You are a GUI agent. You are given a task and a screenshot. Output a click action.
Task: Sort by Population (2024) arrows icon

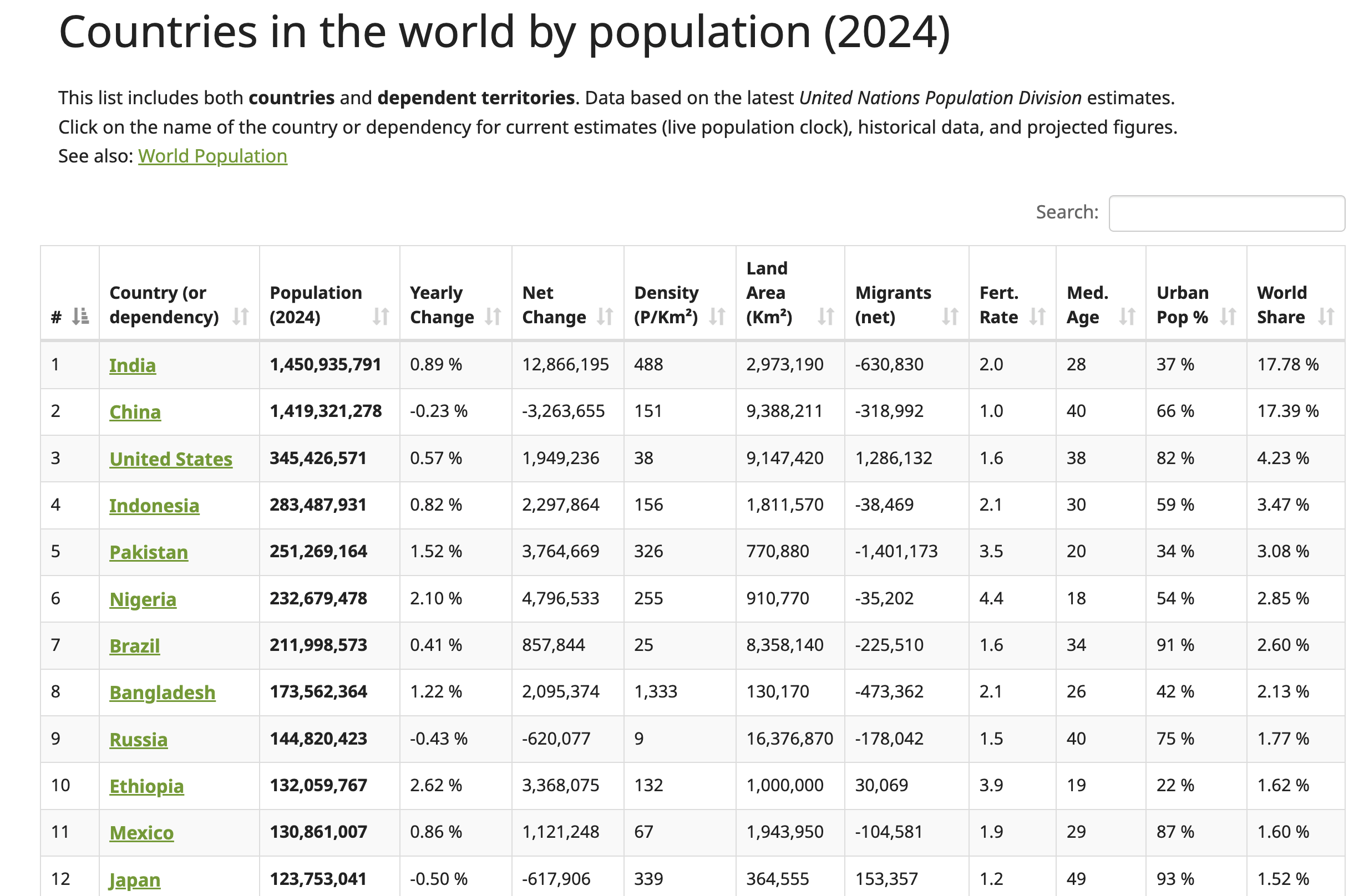(x=381, y=316)
